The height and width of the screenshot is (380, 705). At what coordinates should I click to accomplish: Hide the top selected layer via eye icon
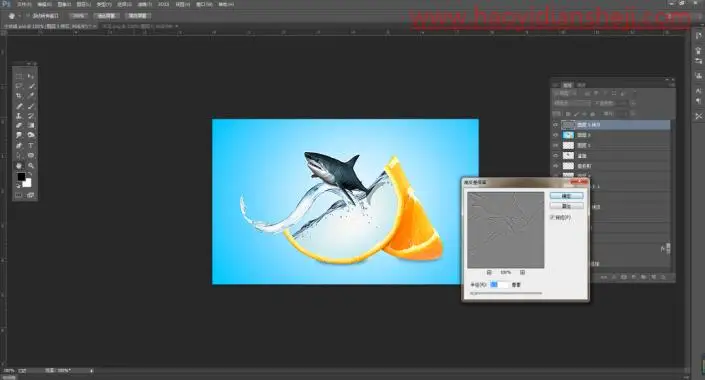556,125
